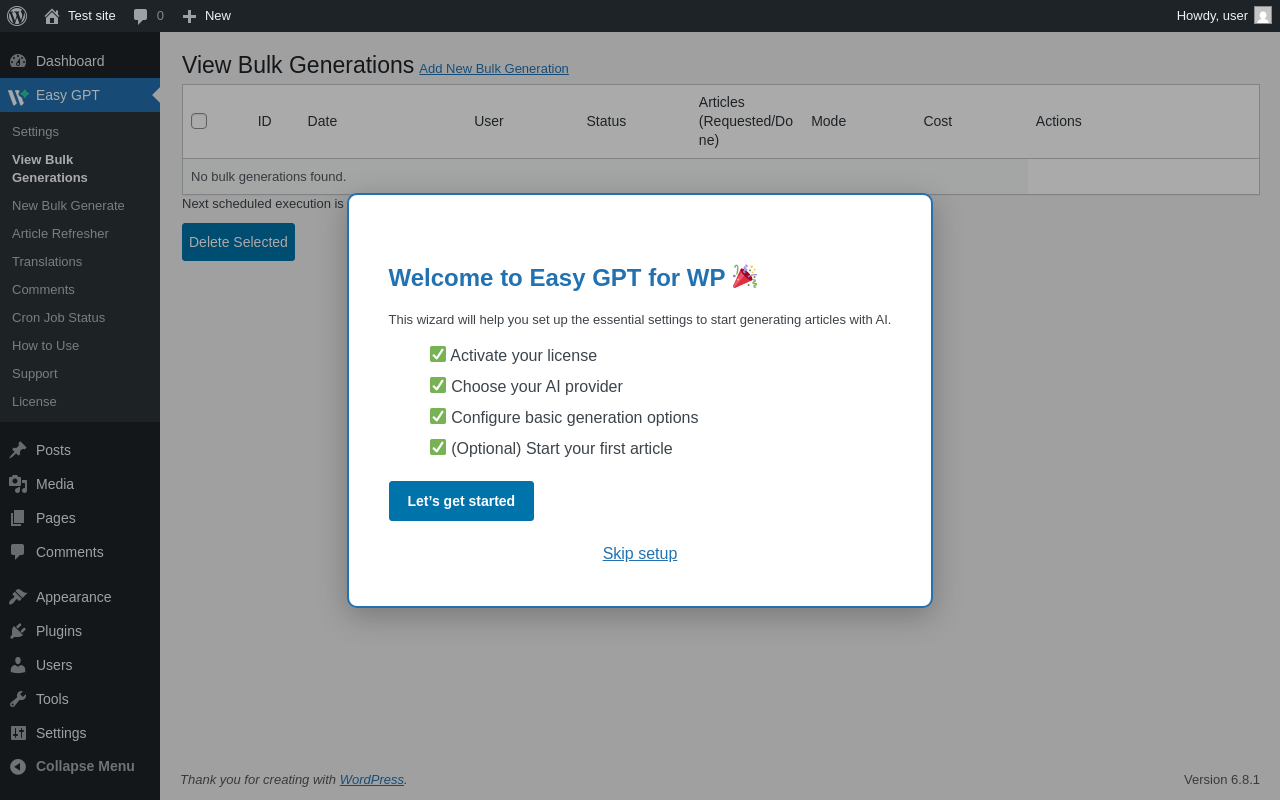The width and height of the screenshot is (1280, 800).
Task: Open the Appearance menu label
Action: coord(74,597)
